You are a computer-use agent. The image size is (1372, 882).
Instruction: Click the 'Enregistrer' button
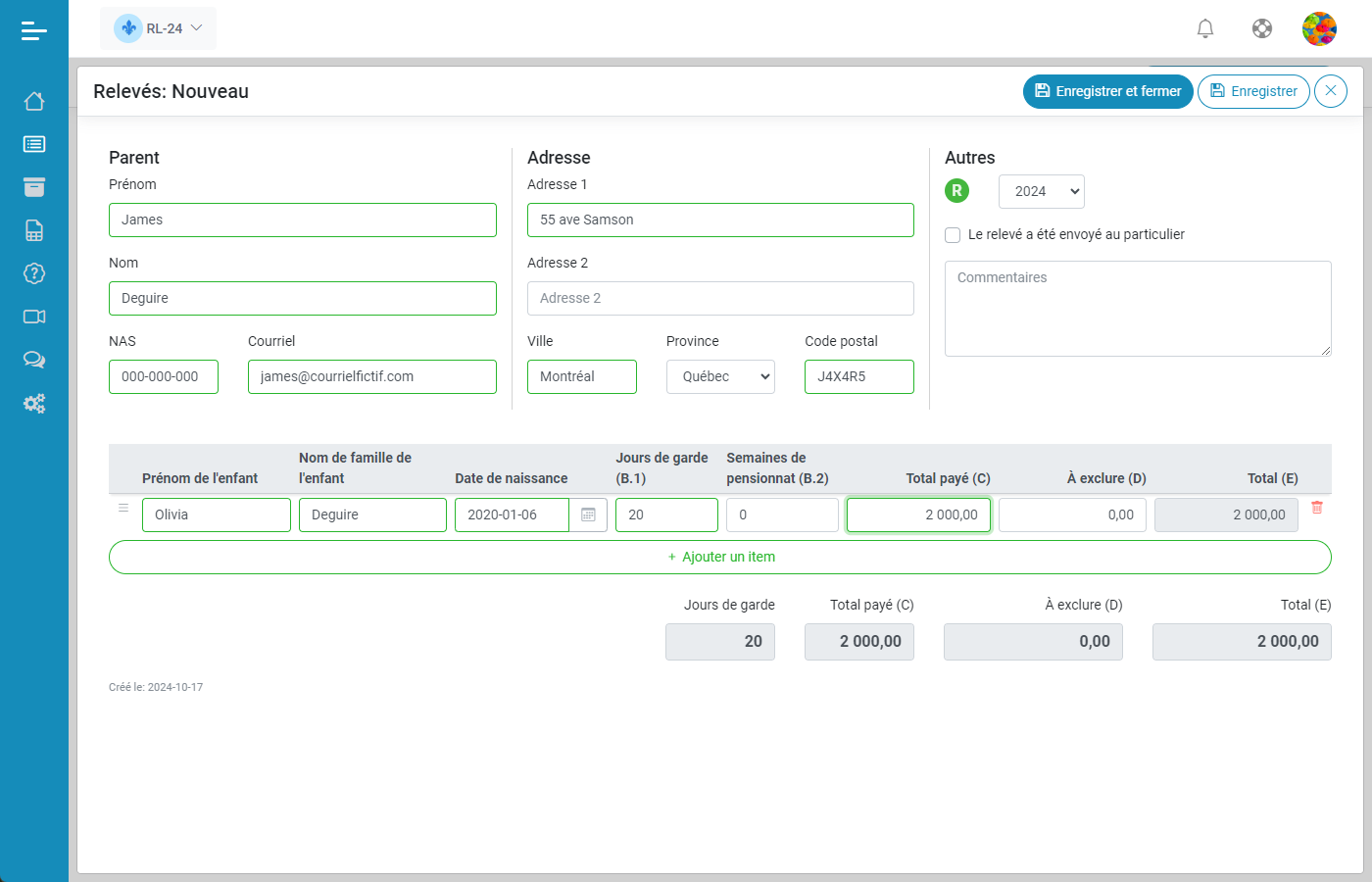tap(1253, 91)
